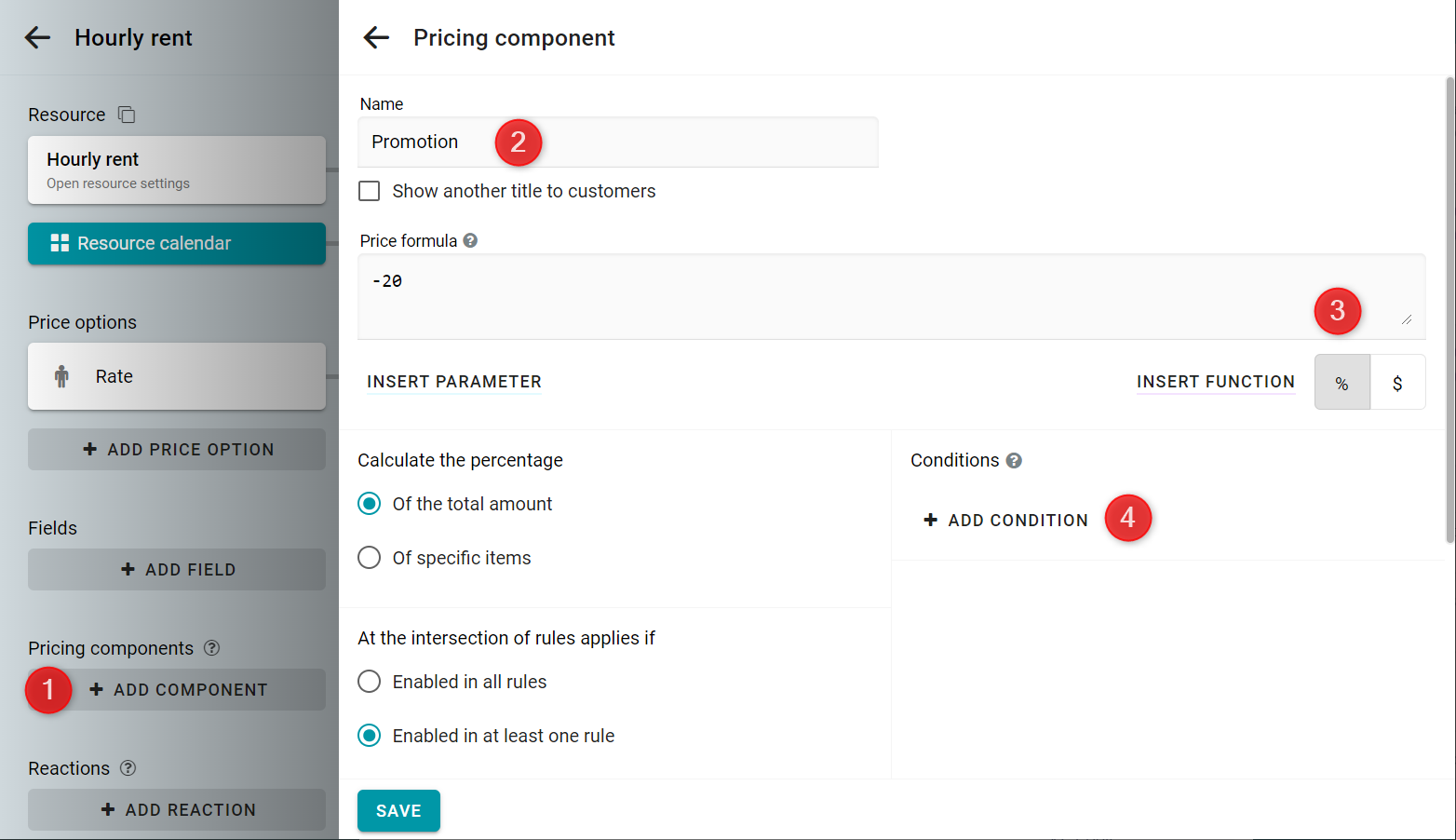Select the percent % unit toggle
Image resolution: width=1456 pixels, height=840 pixels.
pyautogui.click(x=1341, y=382)
